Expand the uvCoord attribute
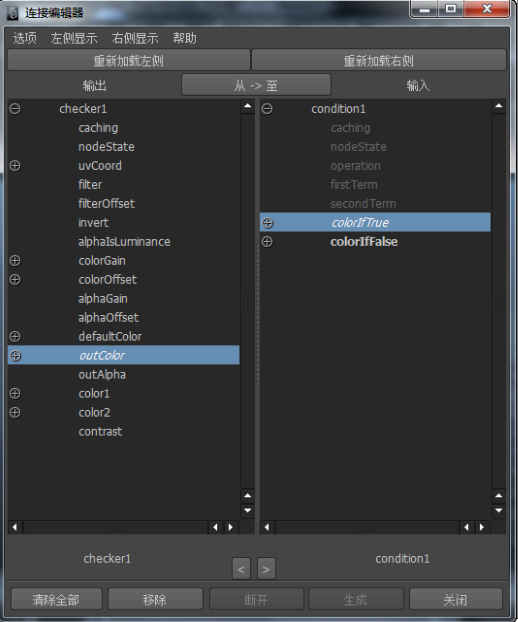Screen dimensions: 518x622 click(15, 166)
